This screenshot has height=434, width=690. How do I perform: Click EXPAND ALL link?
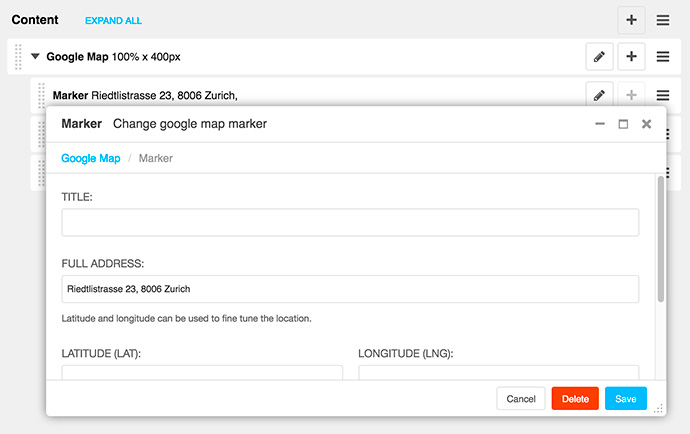click(x=113, y=20)
